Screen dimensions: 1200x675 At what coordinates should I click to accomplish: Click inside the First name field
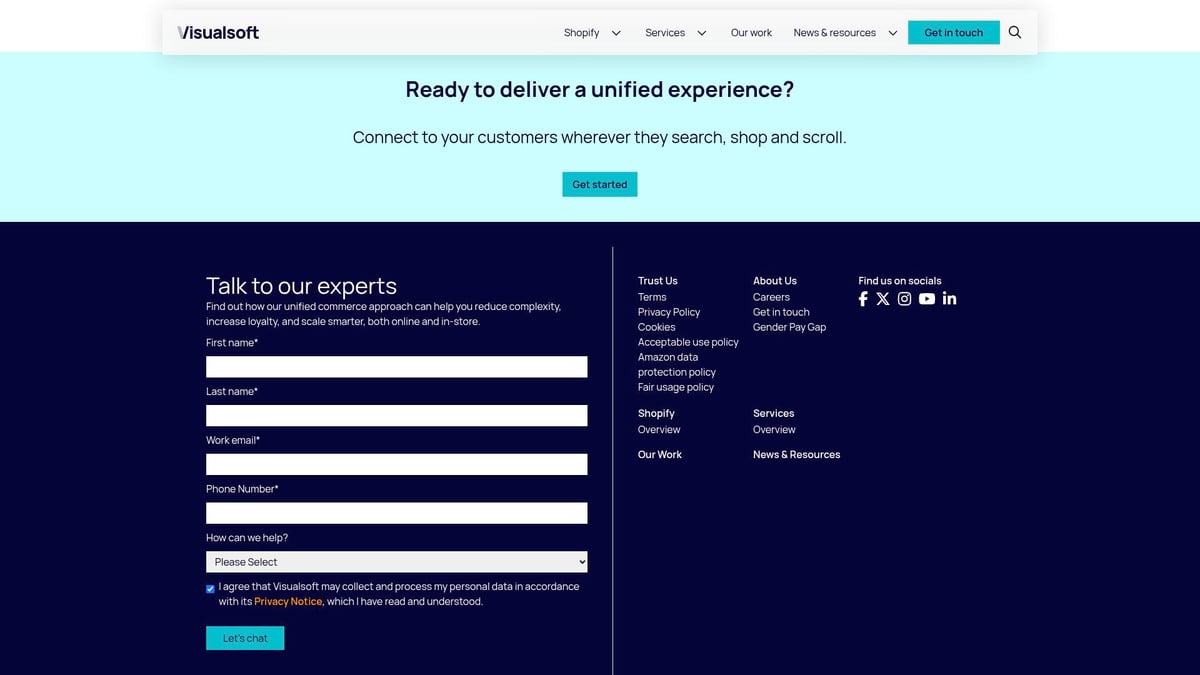point(396,366)
